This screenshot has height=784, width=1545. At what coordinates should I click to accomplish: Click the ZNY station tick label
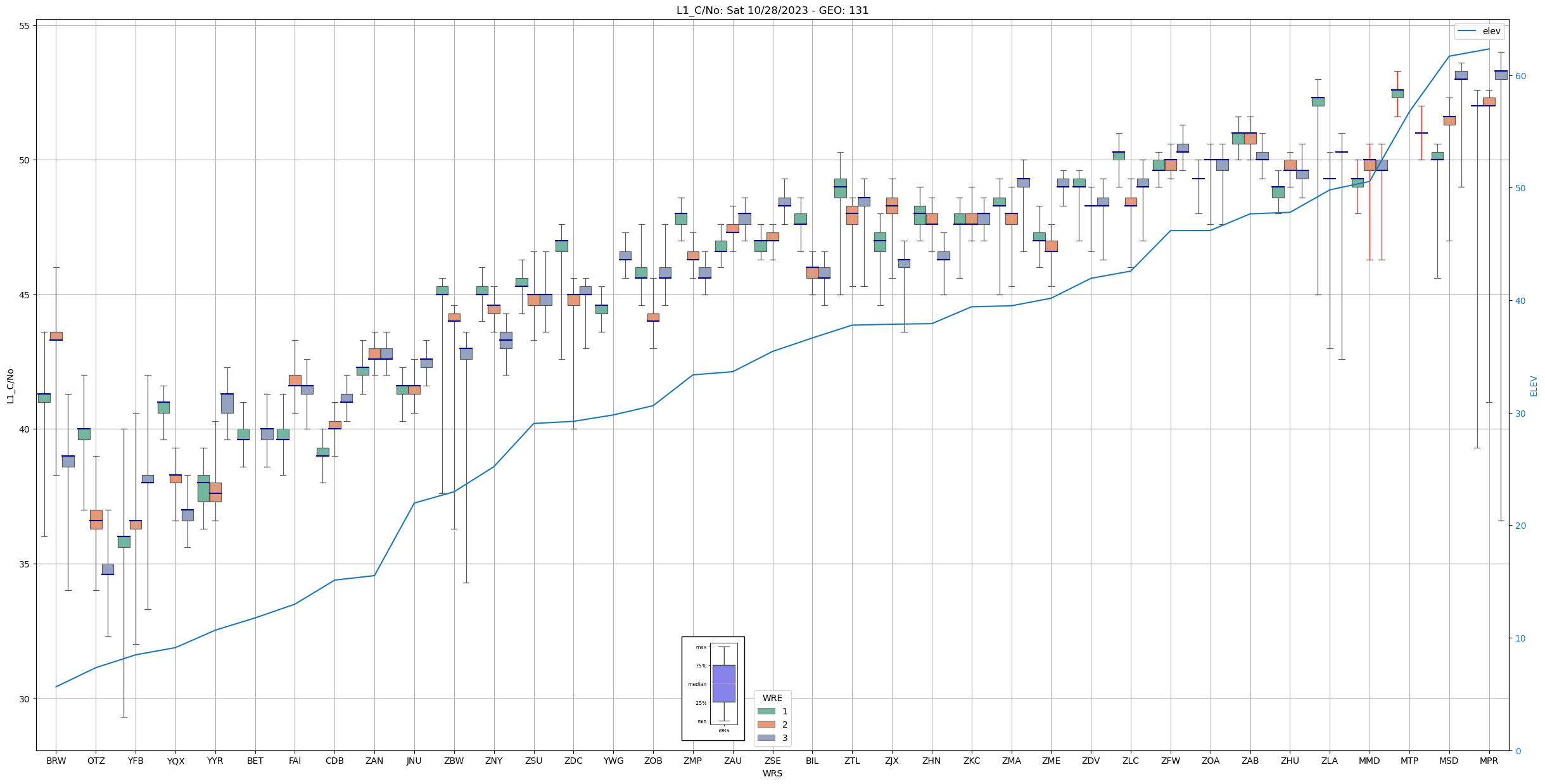pos(494,761)
